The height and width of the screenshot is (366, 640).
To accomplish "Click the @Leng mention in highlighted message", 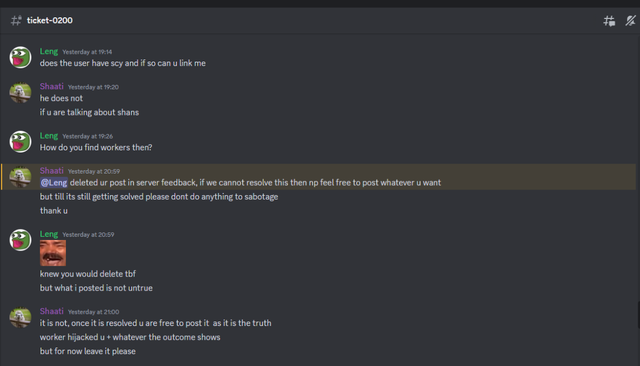I will coord(54,183).
